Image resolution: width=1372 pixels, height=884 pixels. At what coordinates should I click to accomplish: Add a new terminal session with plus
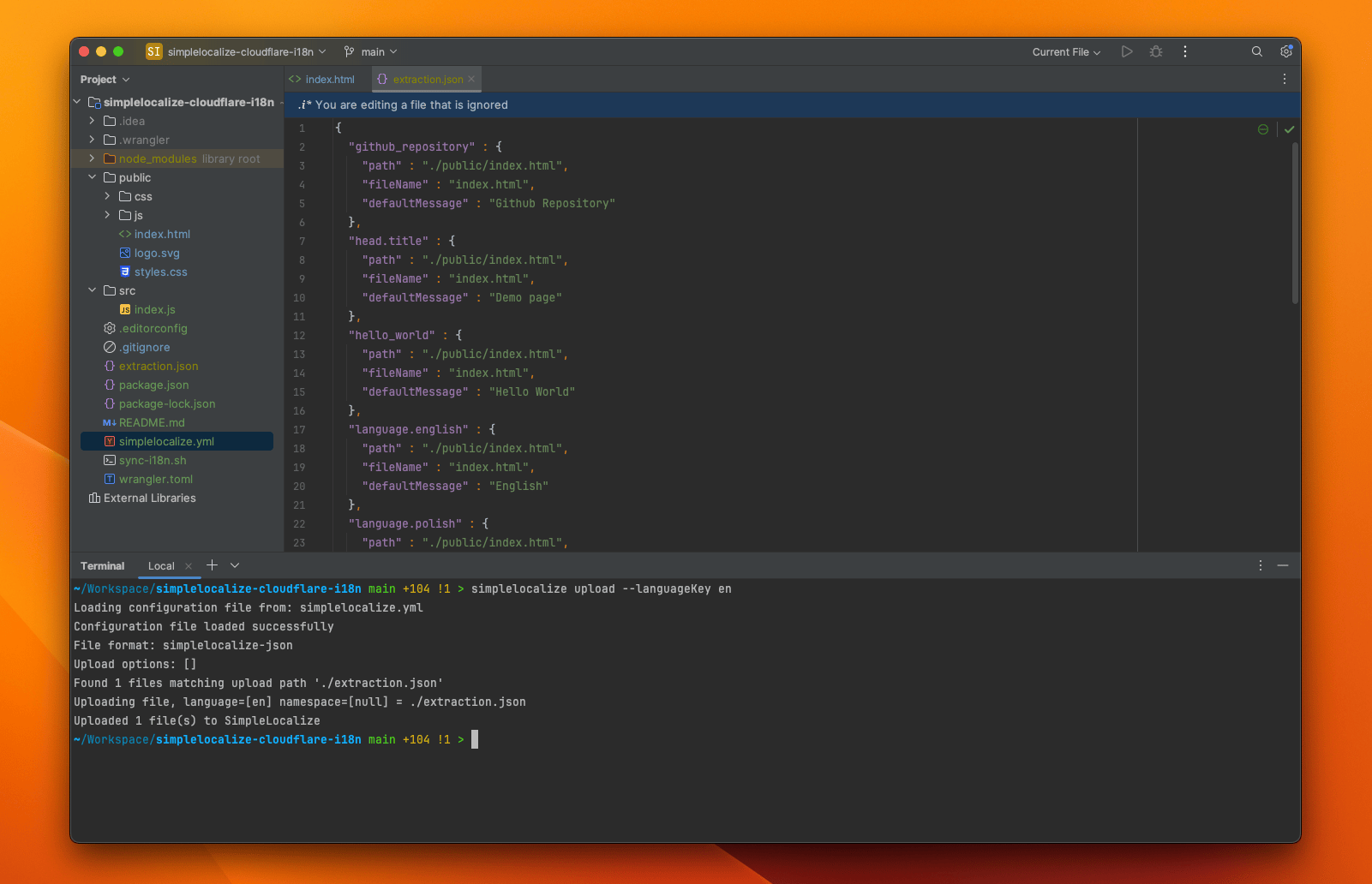(x=212, y=565)
